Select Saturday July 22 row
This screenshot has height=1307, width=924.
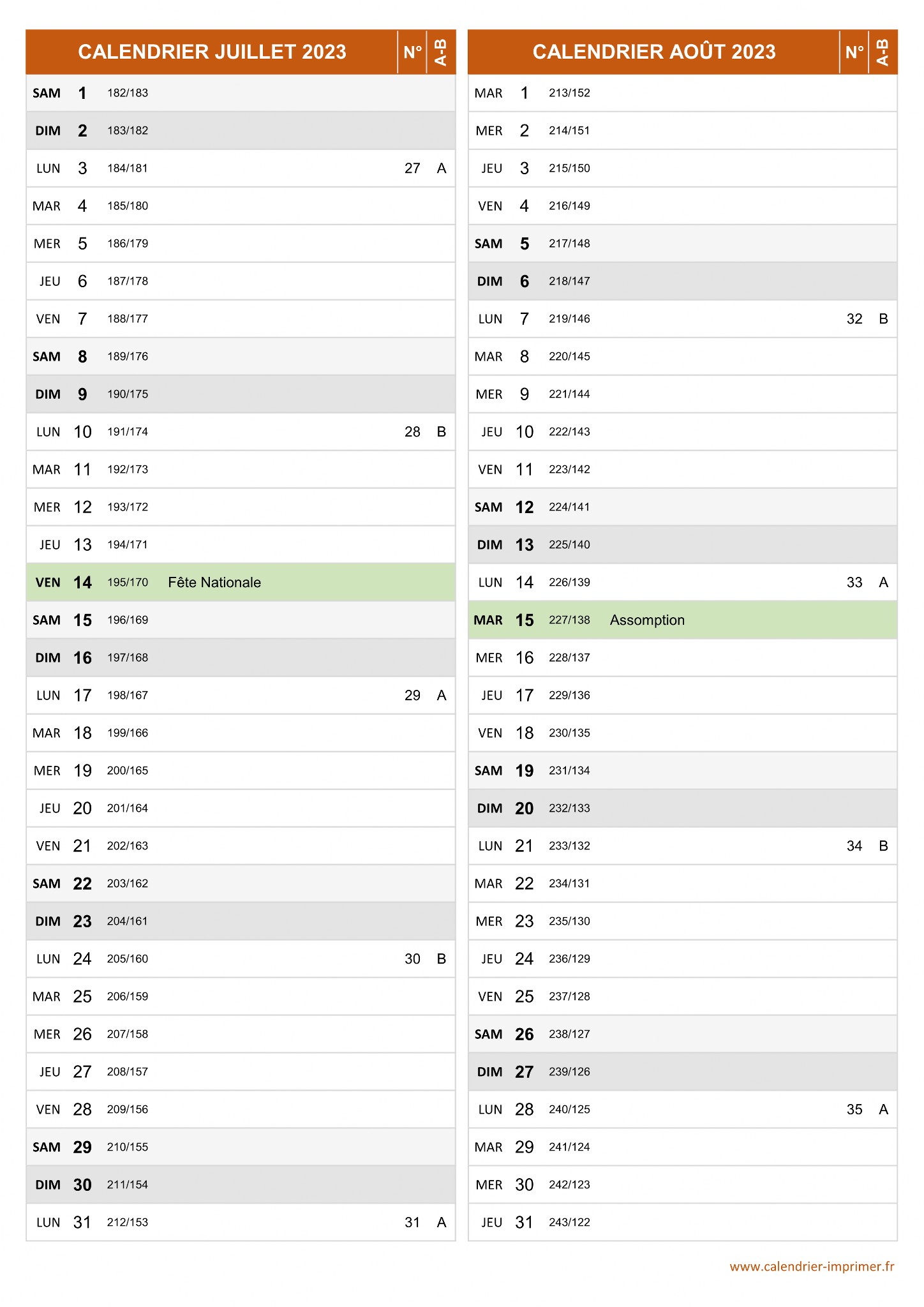click(241, 883)
